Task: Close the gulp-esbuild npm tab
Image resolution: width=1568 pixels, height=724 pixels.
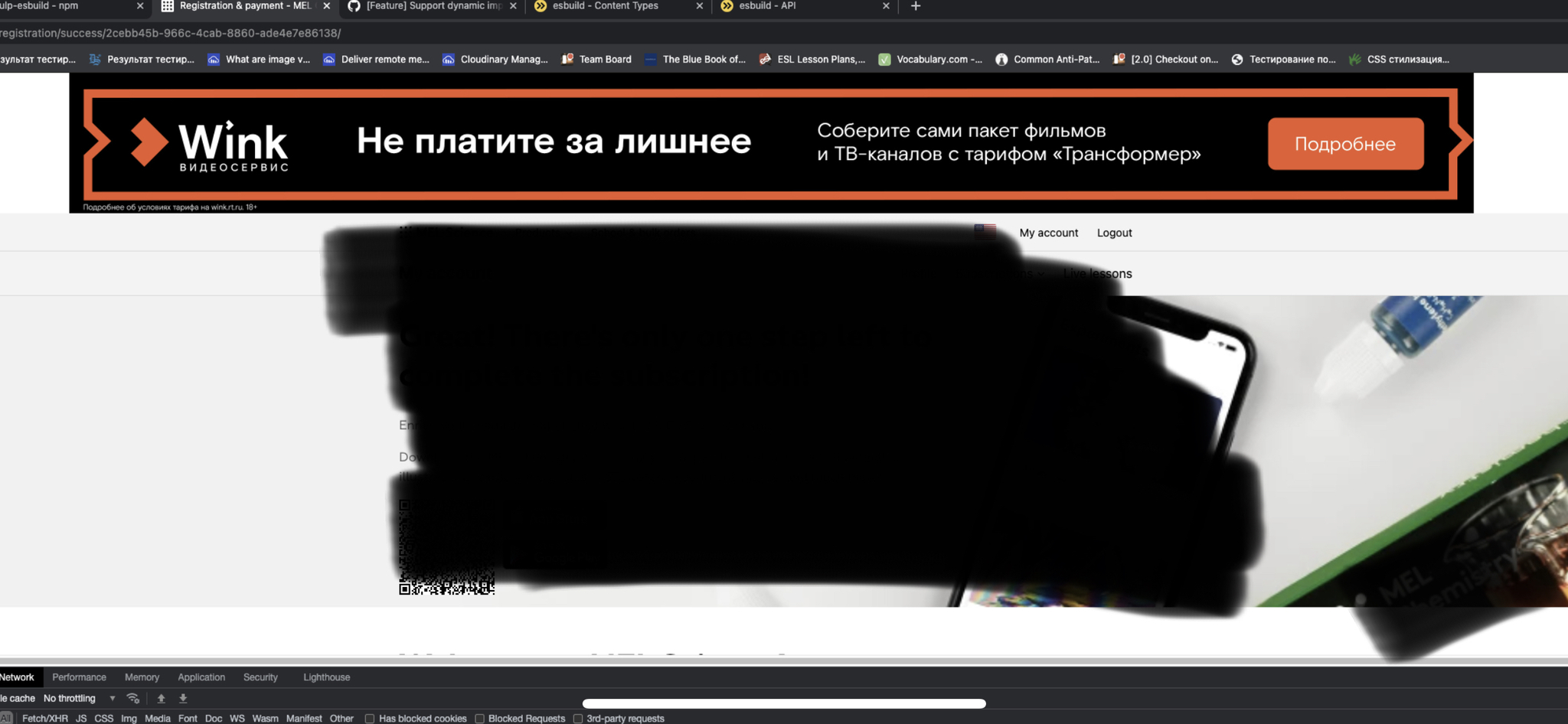Action: (x=140, y=6)
